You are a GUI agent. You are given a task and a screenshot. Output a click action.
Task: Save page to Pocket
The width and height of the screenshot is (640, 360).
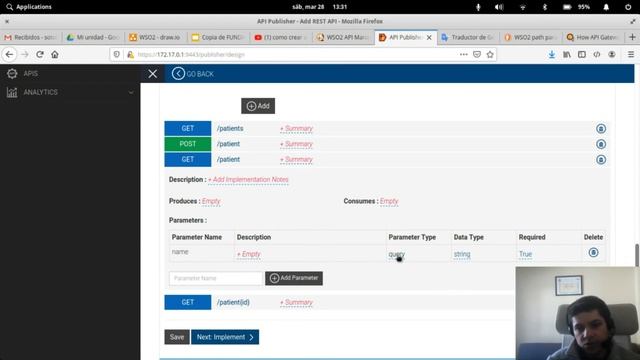point(477,54)
